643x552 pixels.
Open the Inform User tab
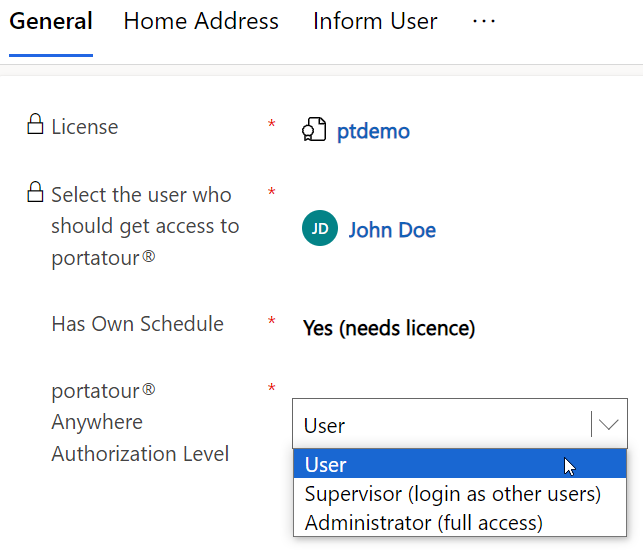pyautogui.click(x=375, y=21)
